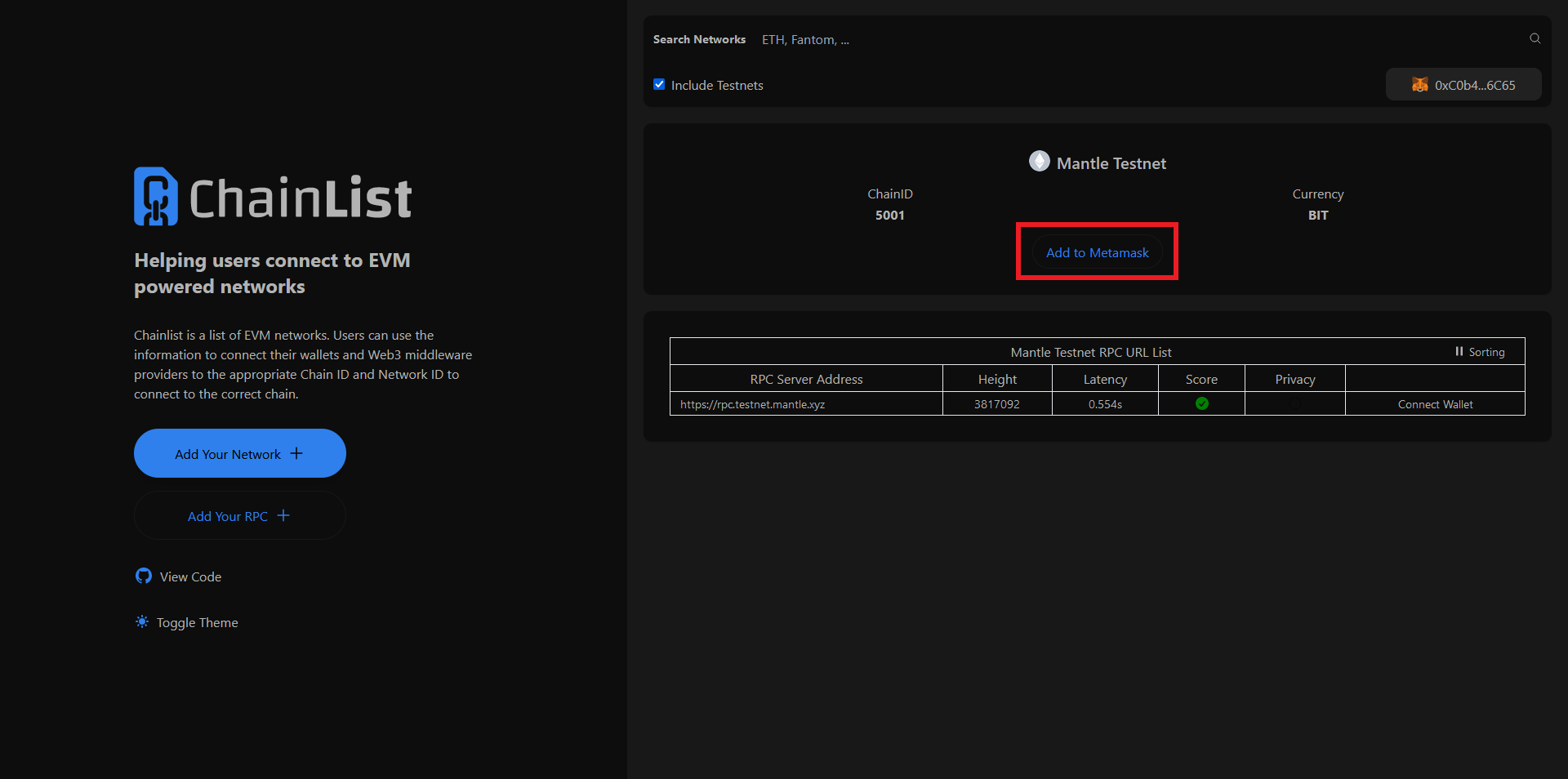Click the green score checkmark icon
1568x779 pixels.
pos(1201,403)
